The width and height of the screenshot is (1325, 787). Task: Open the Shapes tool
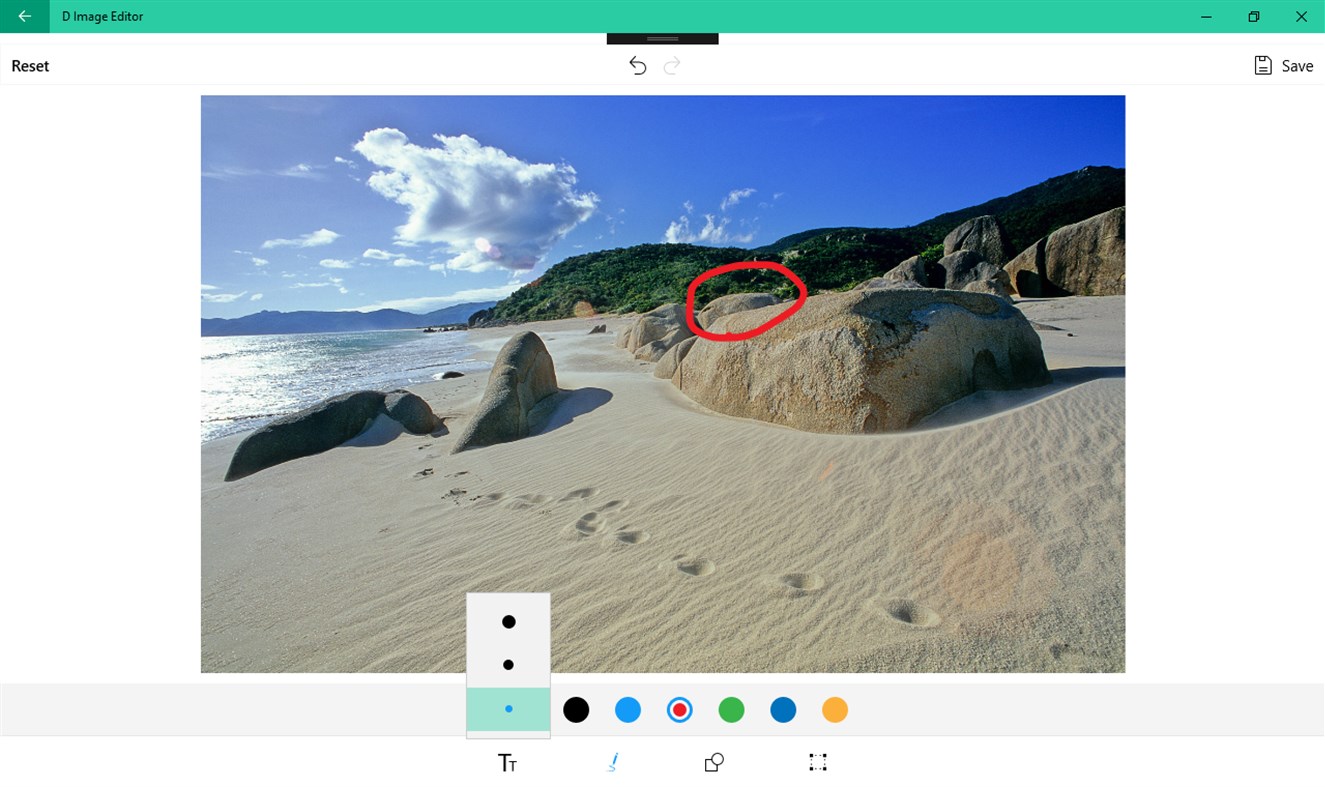pyautogui.click(x=714, y=762)
